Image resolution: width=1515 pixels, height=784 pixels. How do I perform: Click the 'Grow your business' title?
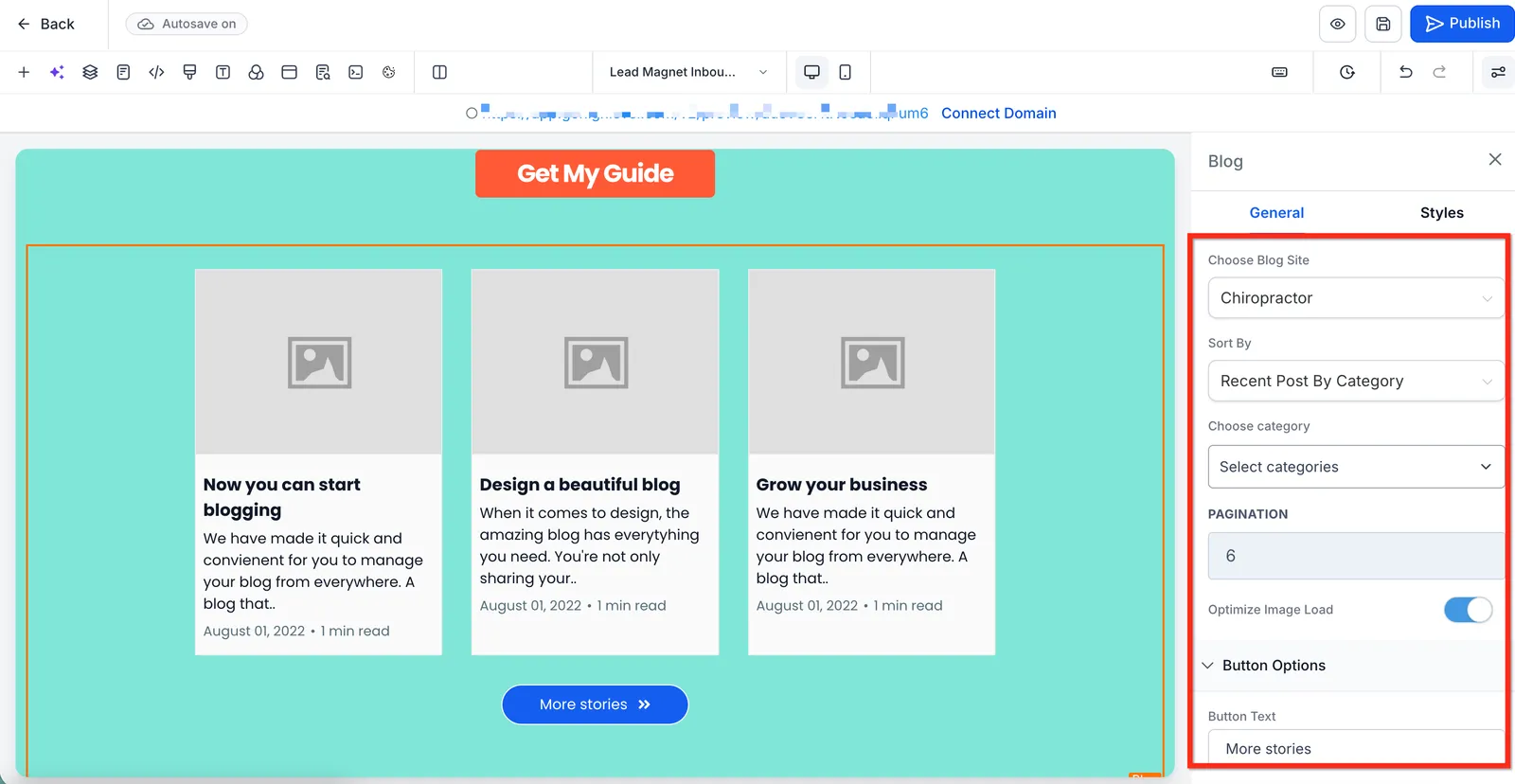841,484
